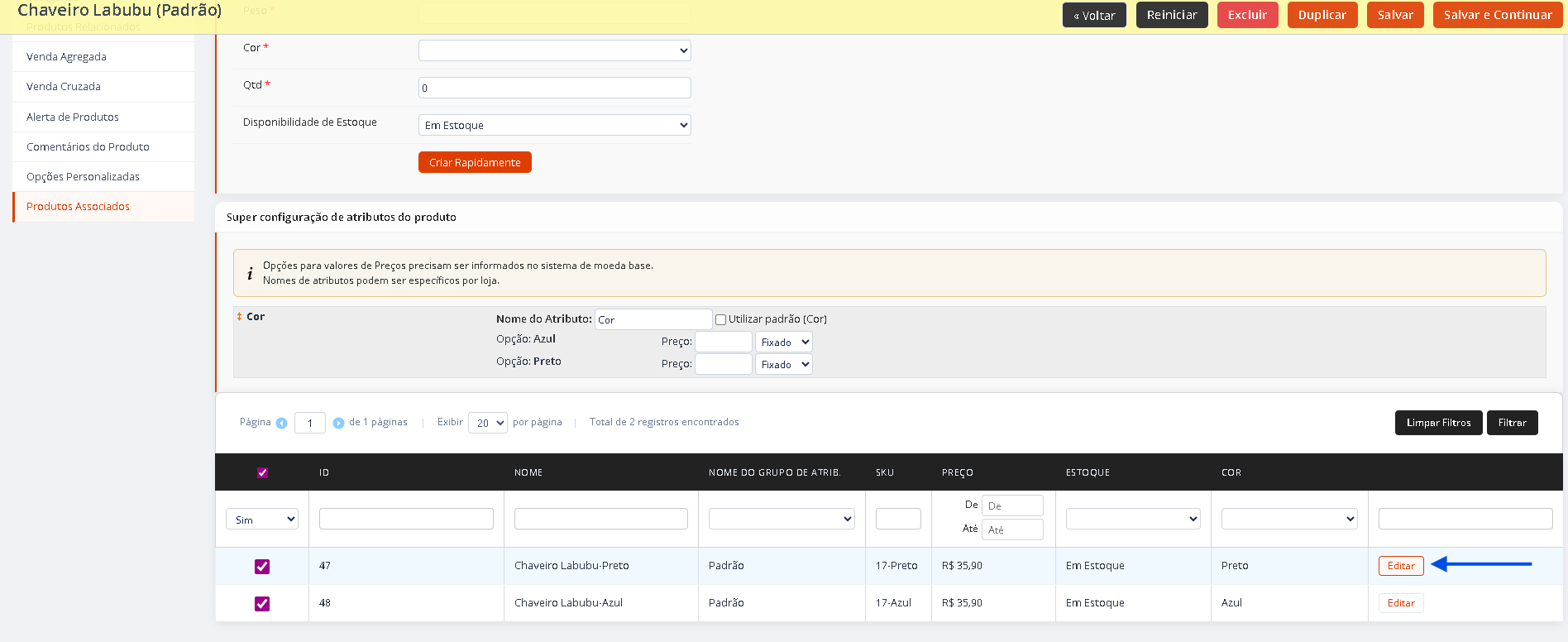Viewport: 1568px width, 642px height.
Task: Click the Limpar Filtros button
Action: tap(1438, 423)
